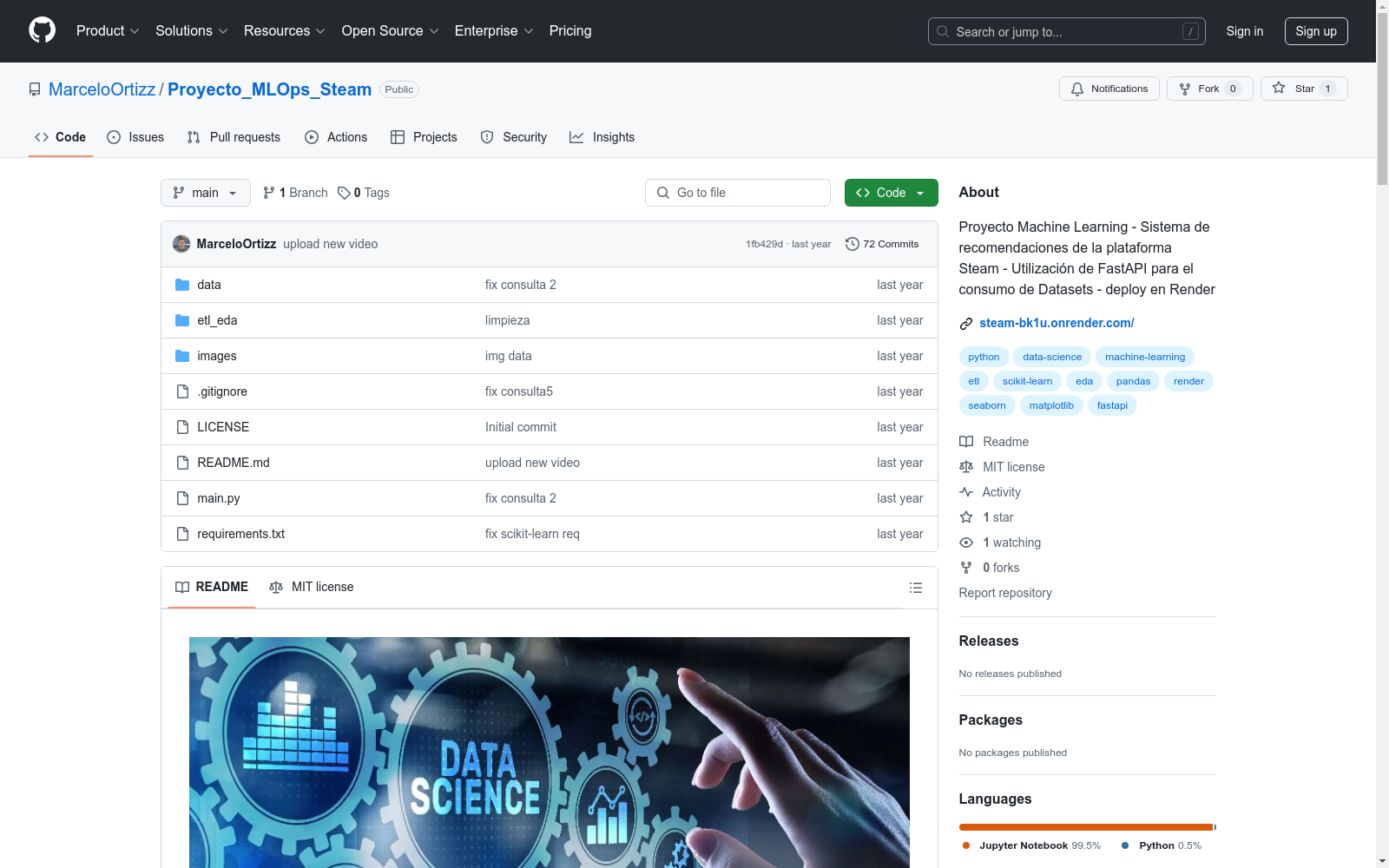Click the star icon beside '1 star'

[966, 517]
